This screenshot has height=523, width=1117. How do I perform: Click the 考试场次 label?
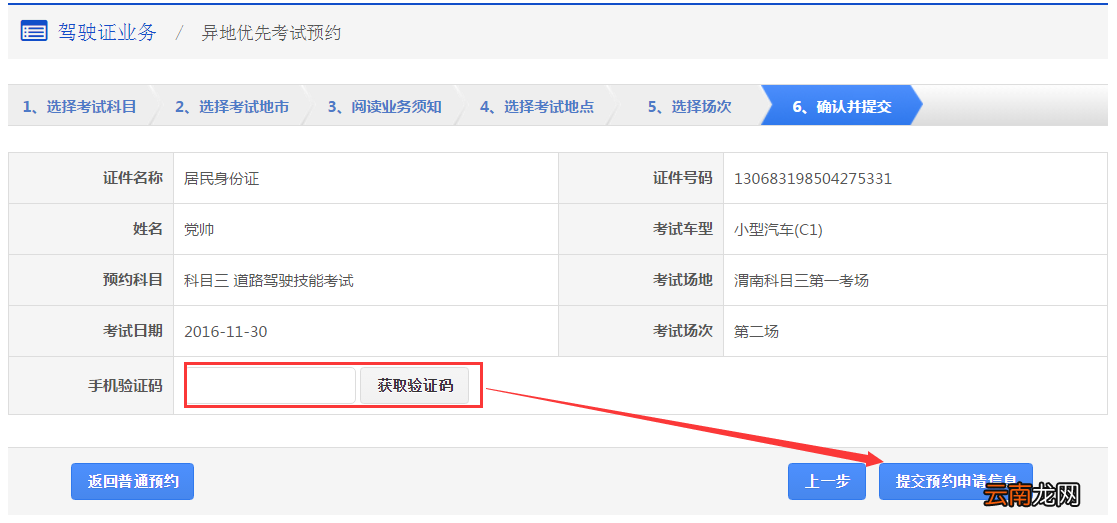(x=682, y=331)
